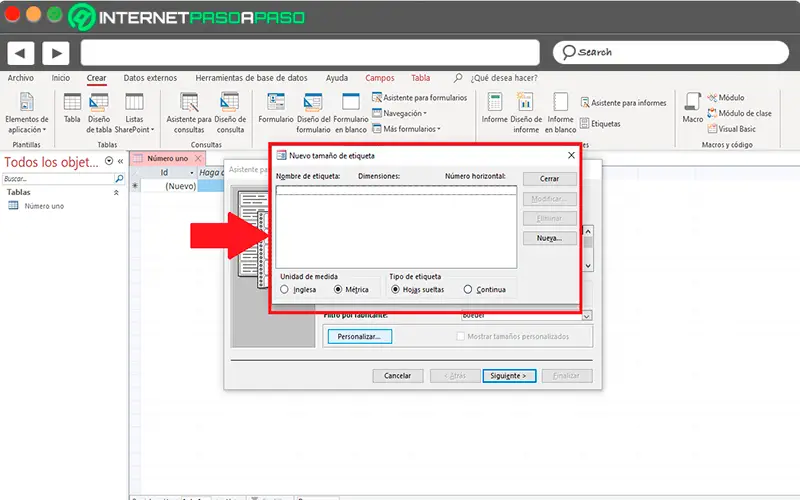
Task: Close the Número uno document tab
Action: [x=198, y=158]
